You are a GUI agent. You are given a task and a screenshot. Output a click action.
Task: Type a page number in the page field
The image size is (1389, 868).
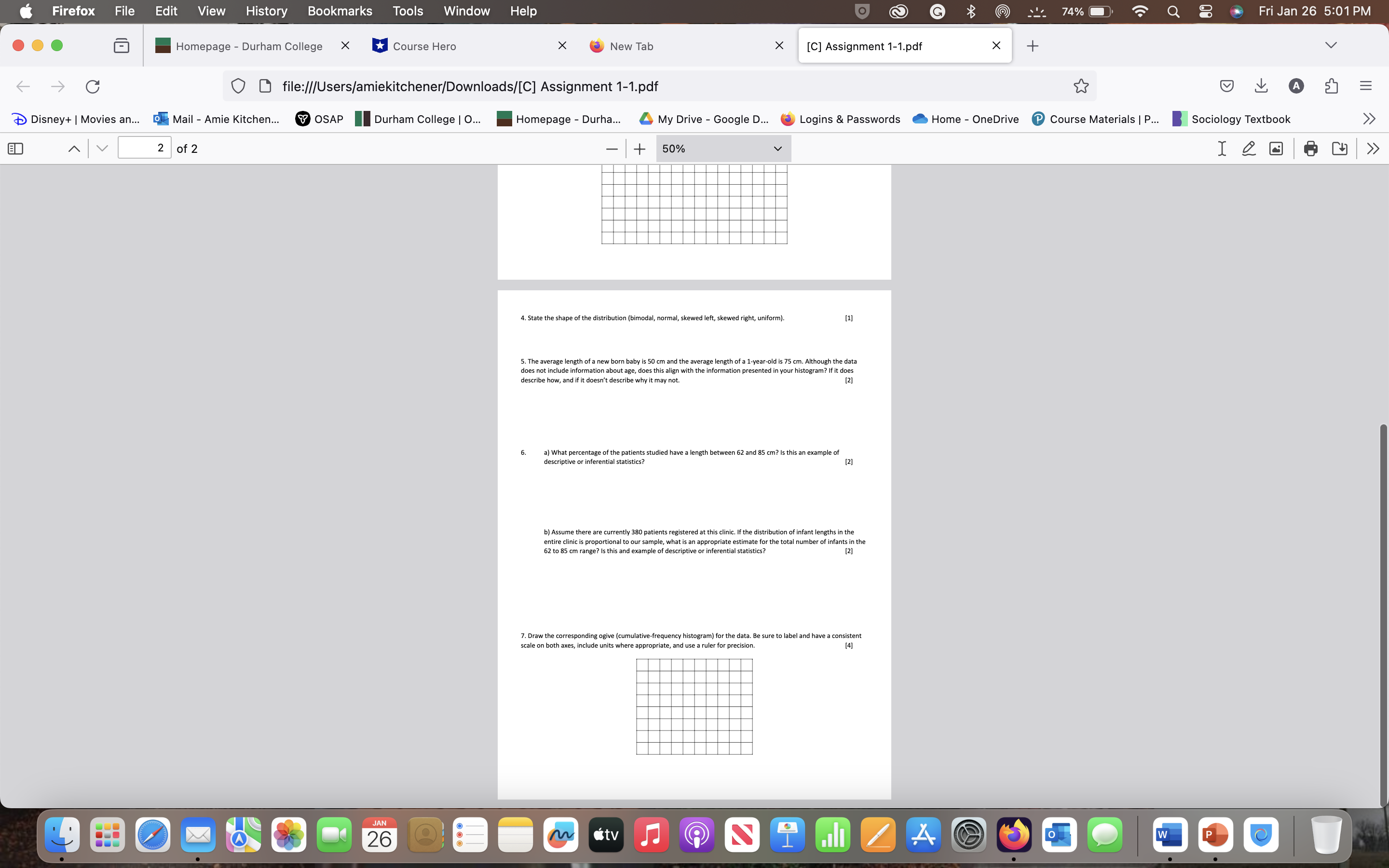144,148
